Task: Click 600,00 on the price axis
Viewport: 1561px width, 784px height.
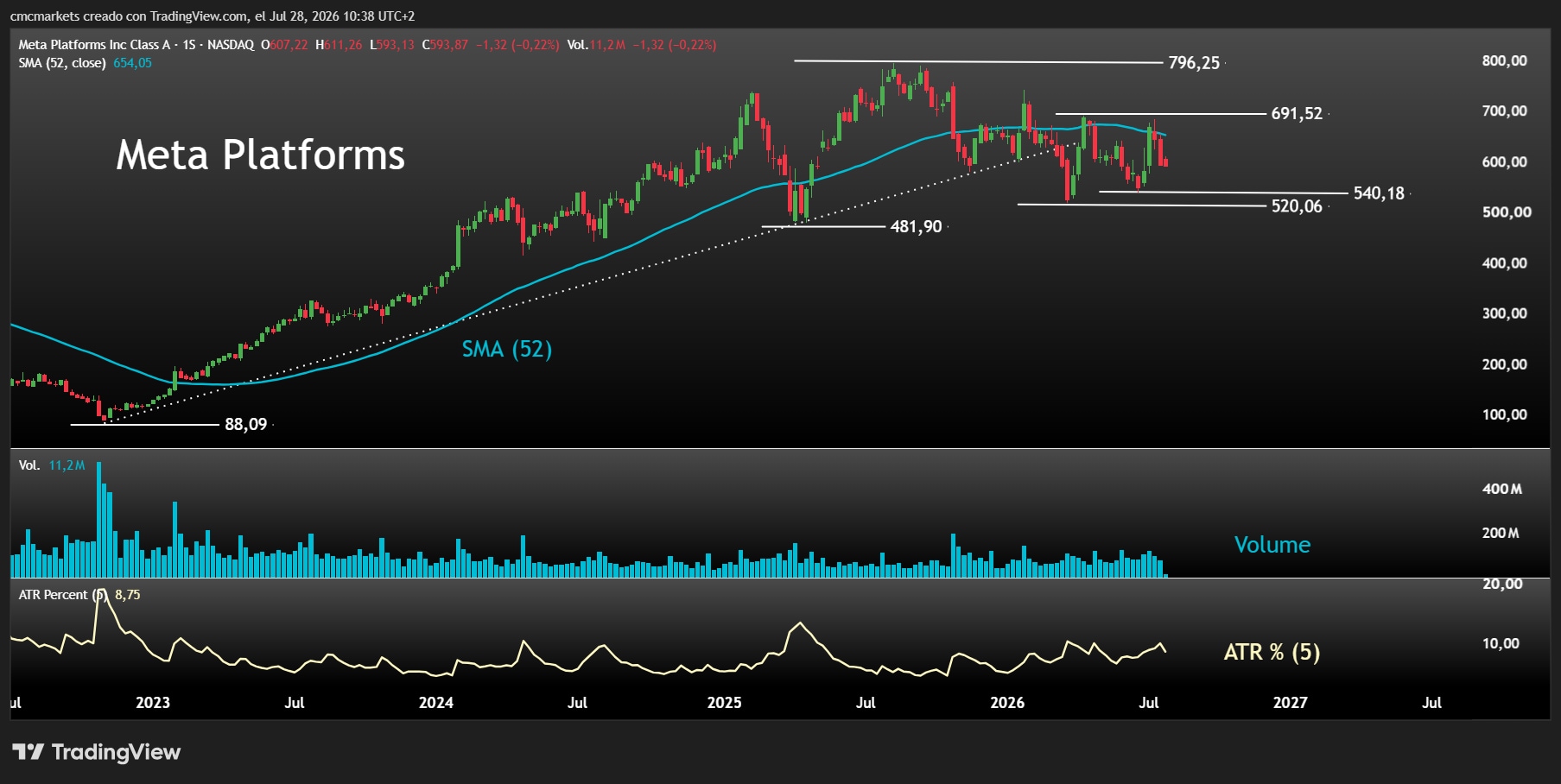Action: [x=1505, y=161]
